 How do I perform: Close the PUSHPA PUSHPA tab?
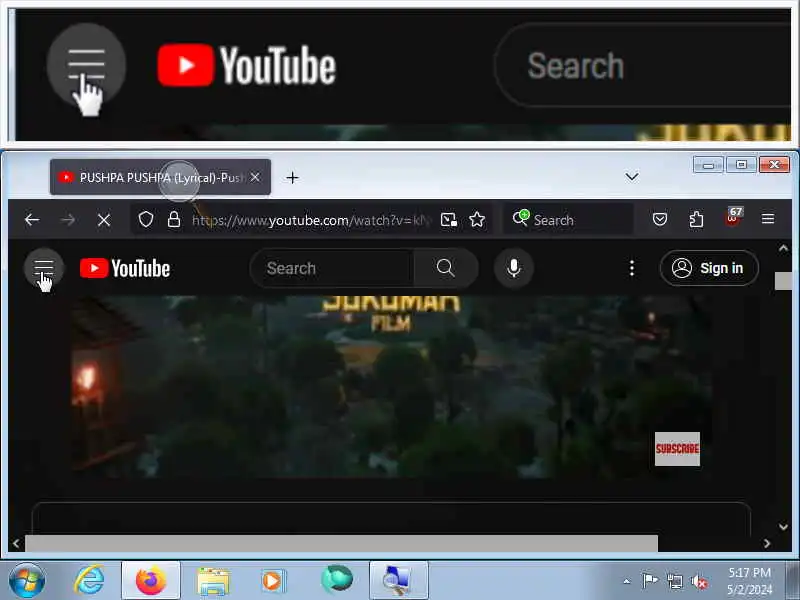click(x=255, y=177)
